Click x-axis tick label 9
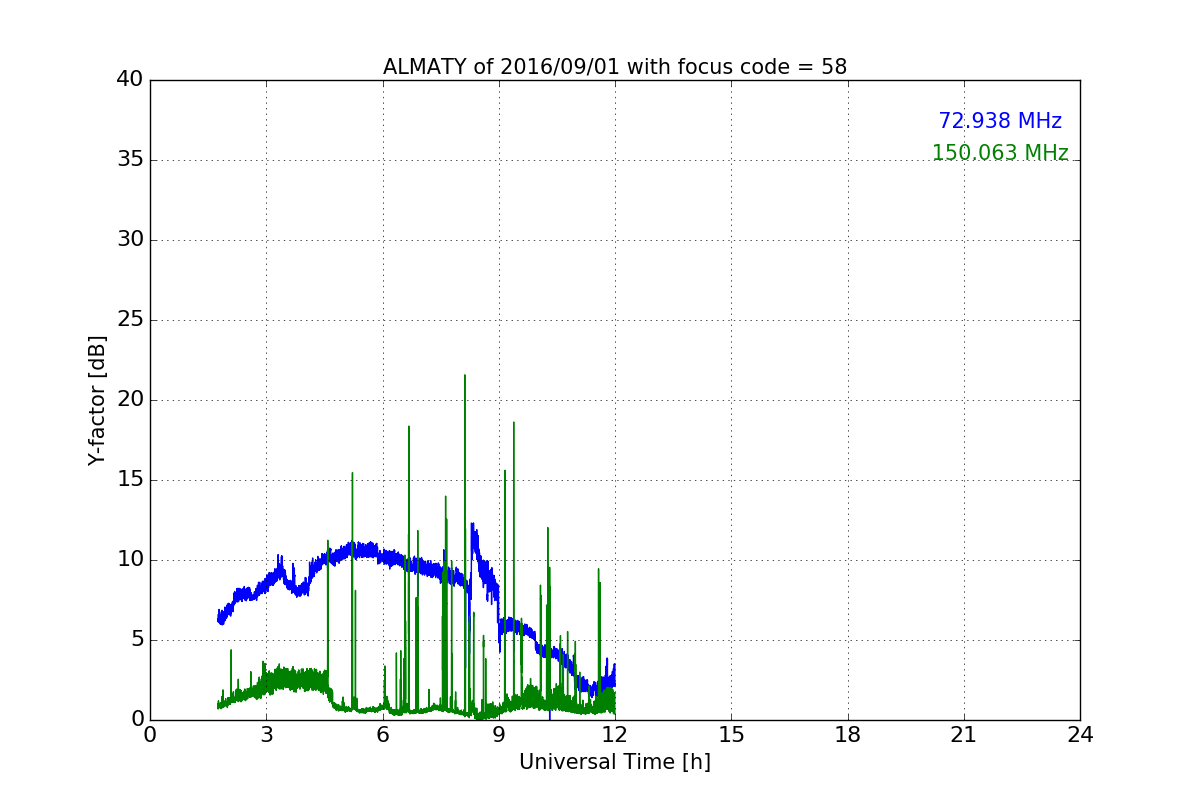Screen dimensions: 1200x800 click(499, 734)
